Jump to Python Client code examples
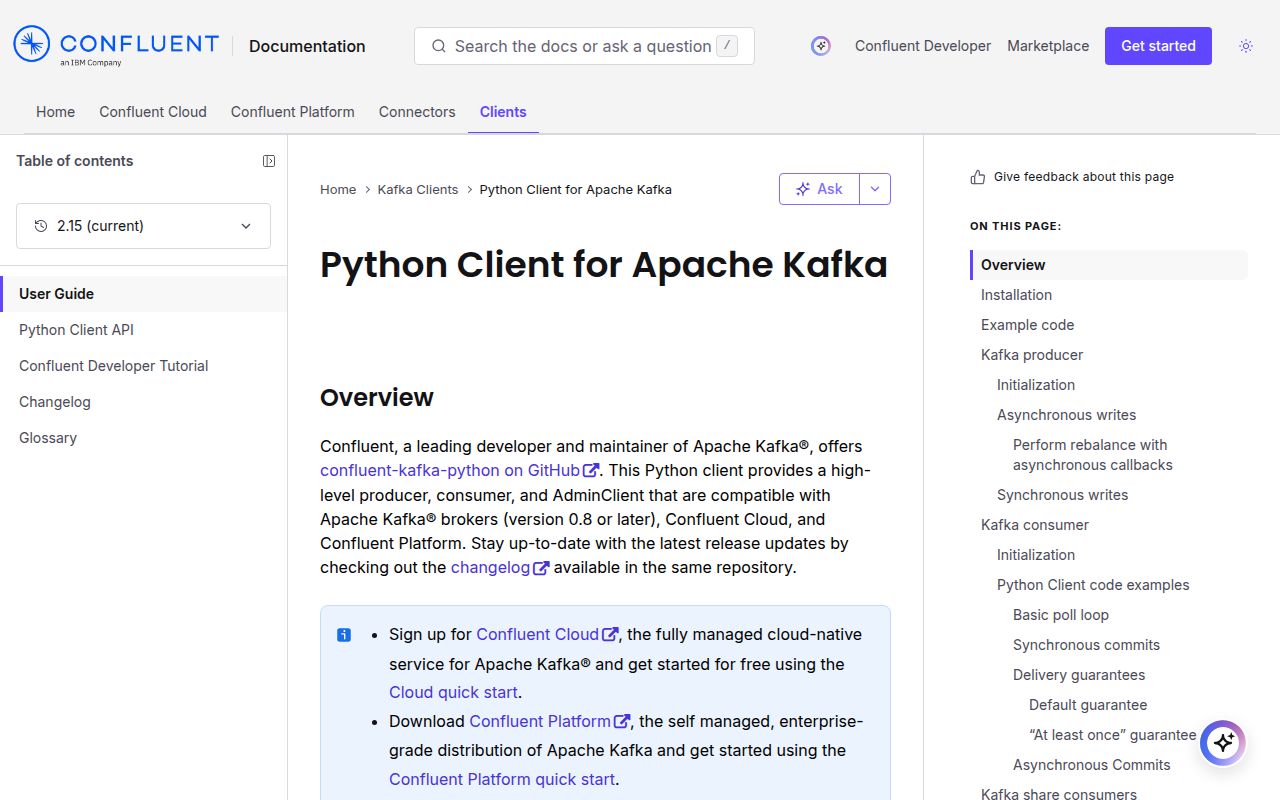The image size is (1280, 800). [1093, 585]
